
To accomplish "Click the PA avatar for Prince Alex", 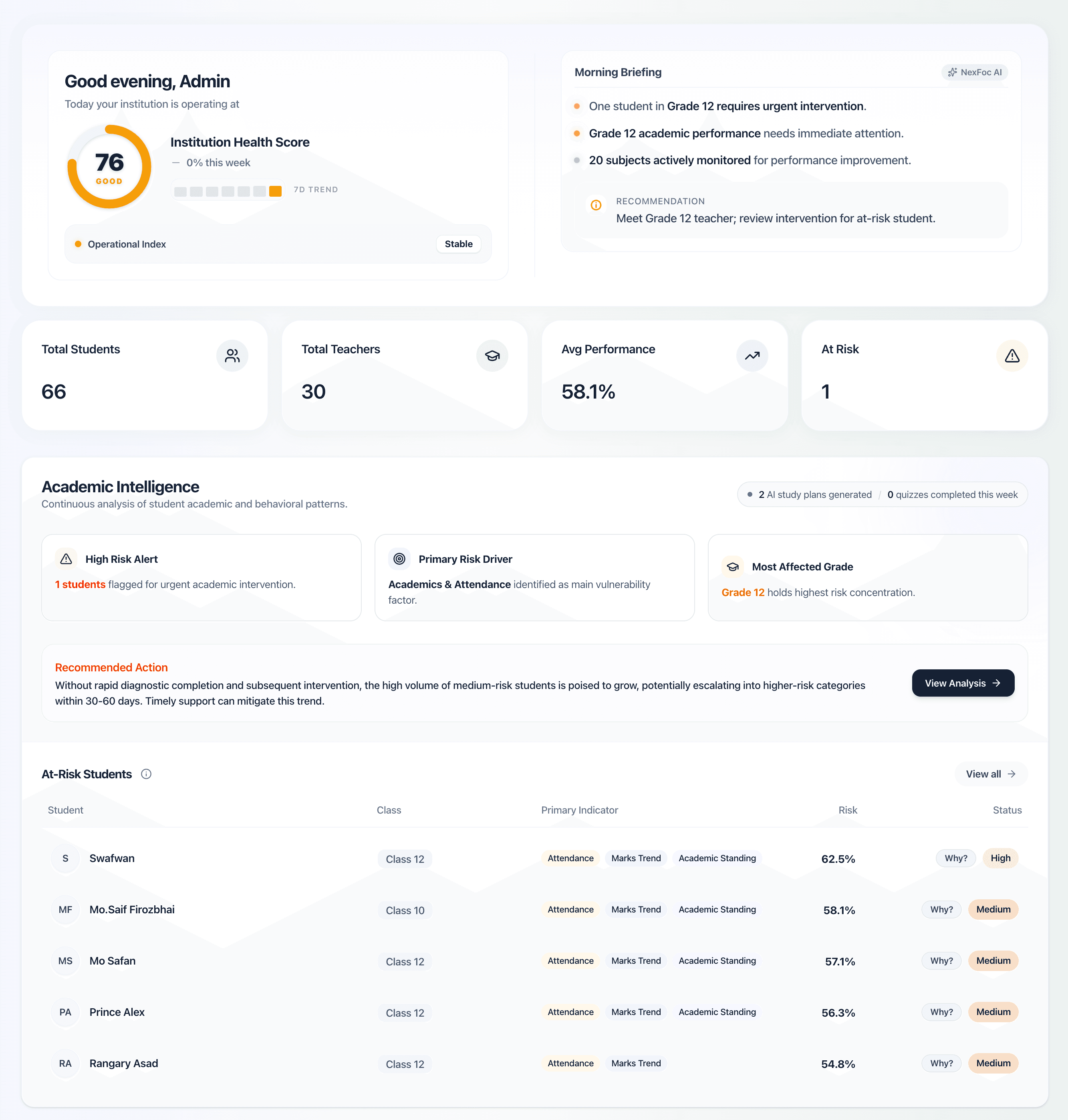I will 65,1012.
